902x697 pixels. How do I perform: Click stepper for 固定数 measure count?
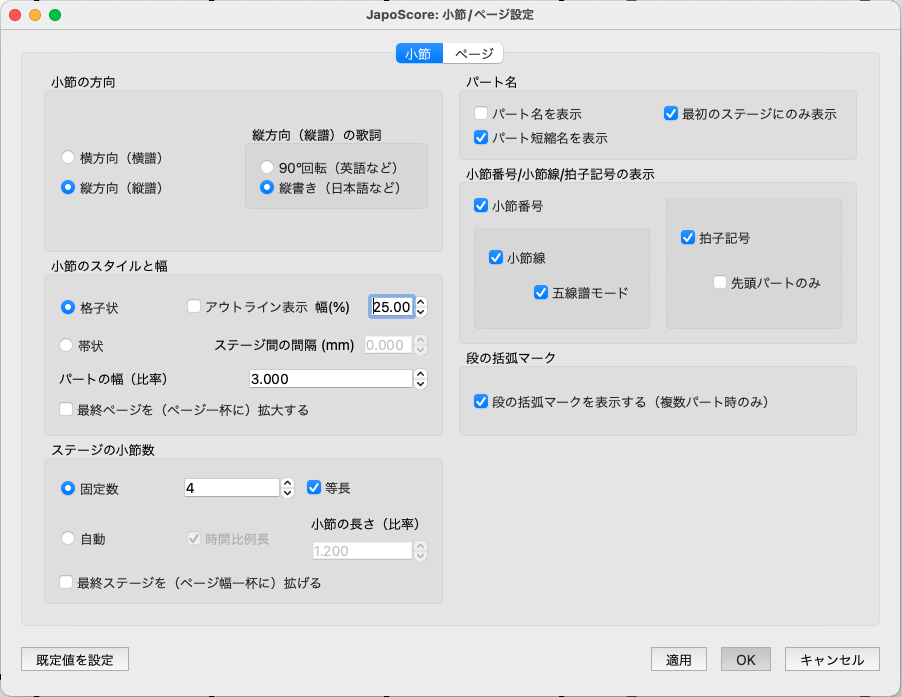click(x=288, y=488)
